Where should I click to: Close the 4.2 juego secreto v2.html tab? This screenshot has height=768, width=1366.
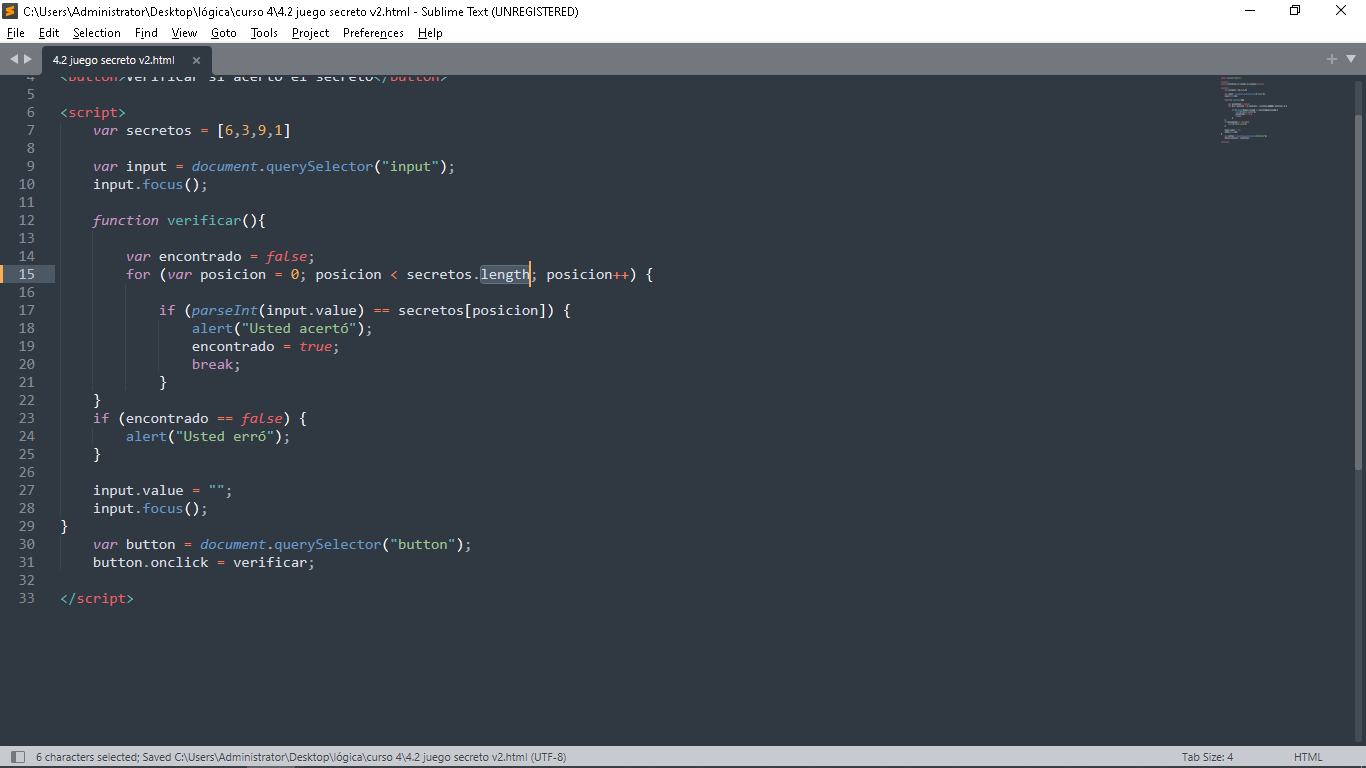pos(196,60)
